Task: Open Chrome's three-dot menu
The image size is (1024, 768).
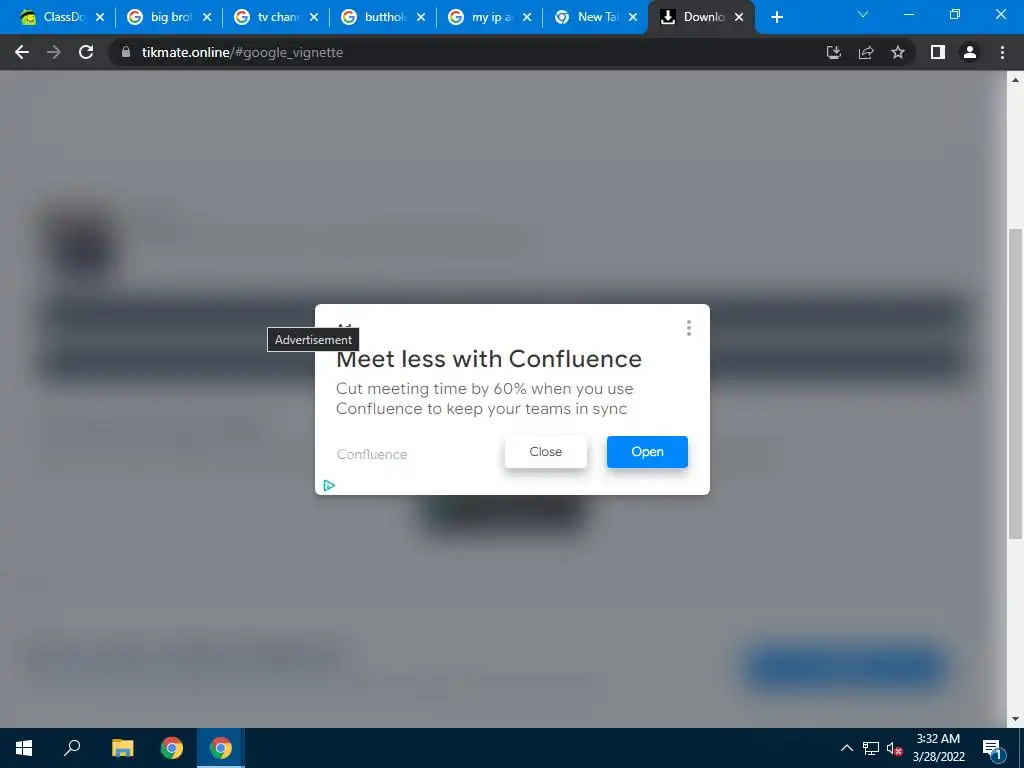Action: tap(1002, 52)
